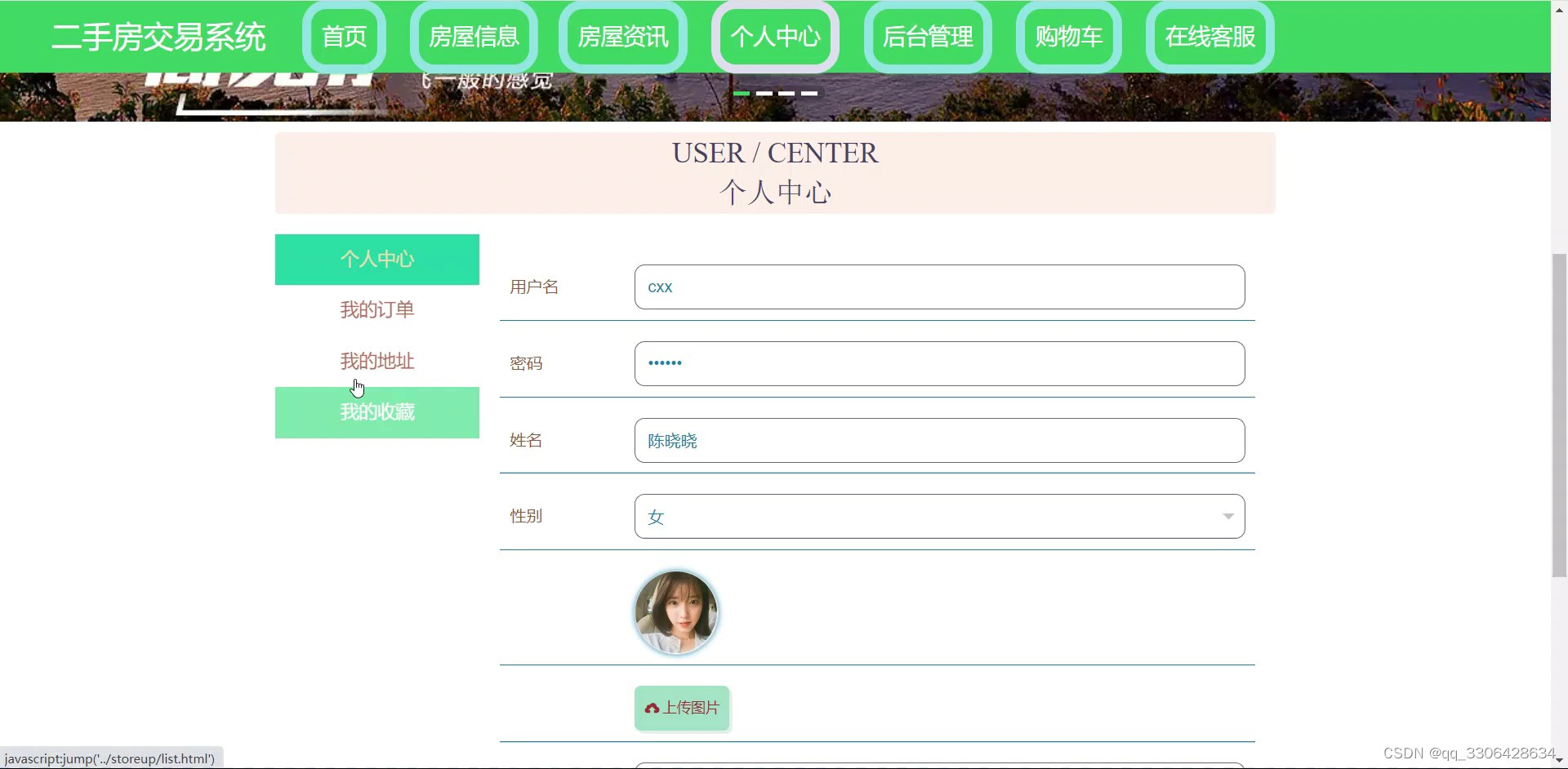Open the 后台管理 admin management page

[x=928, y=36]
